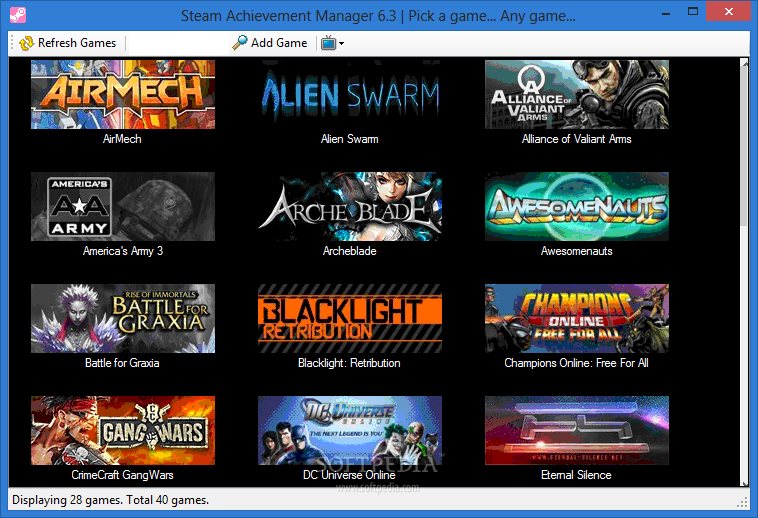
Task: Select the Archeblade game icon
Action: pos(349,206)
